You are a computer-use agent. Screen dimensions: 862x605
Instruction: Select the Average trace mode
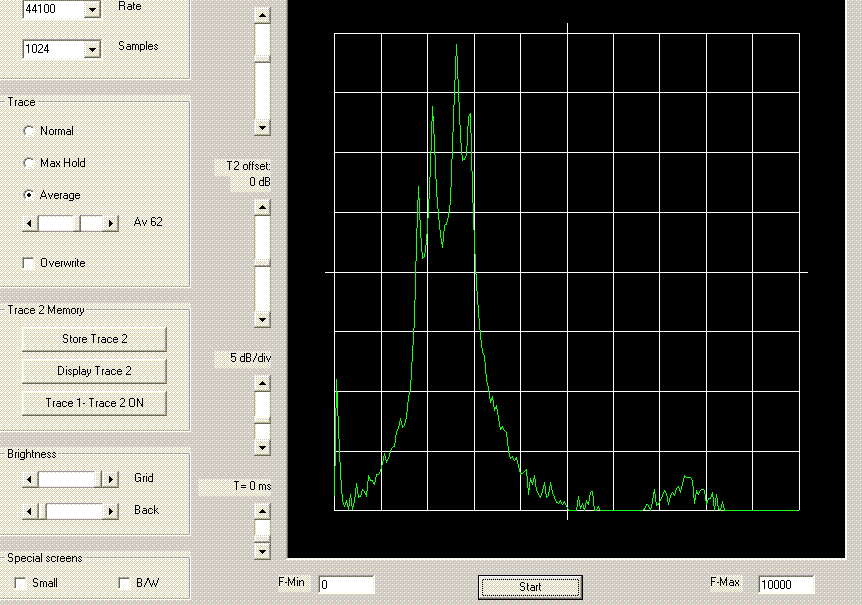click(x=29, y=195)
